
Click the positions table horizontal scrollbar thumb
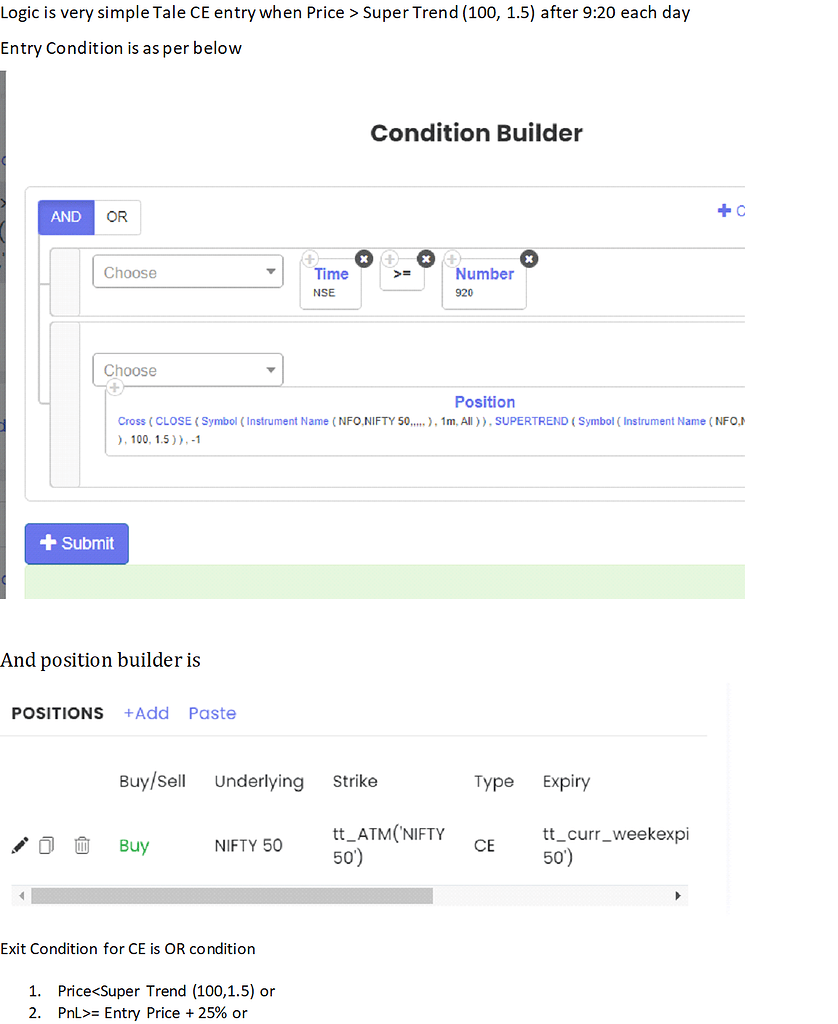(x=230, y=895)
